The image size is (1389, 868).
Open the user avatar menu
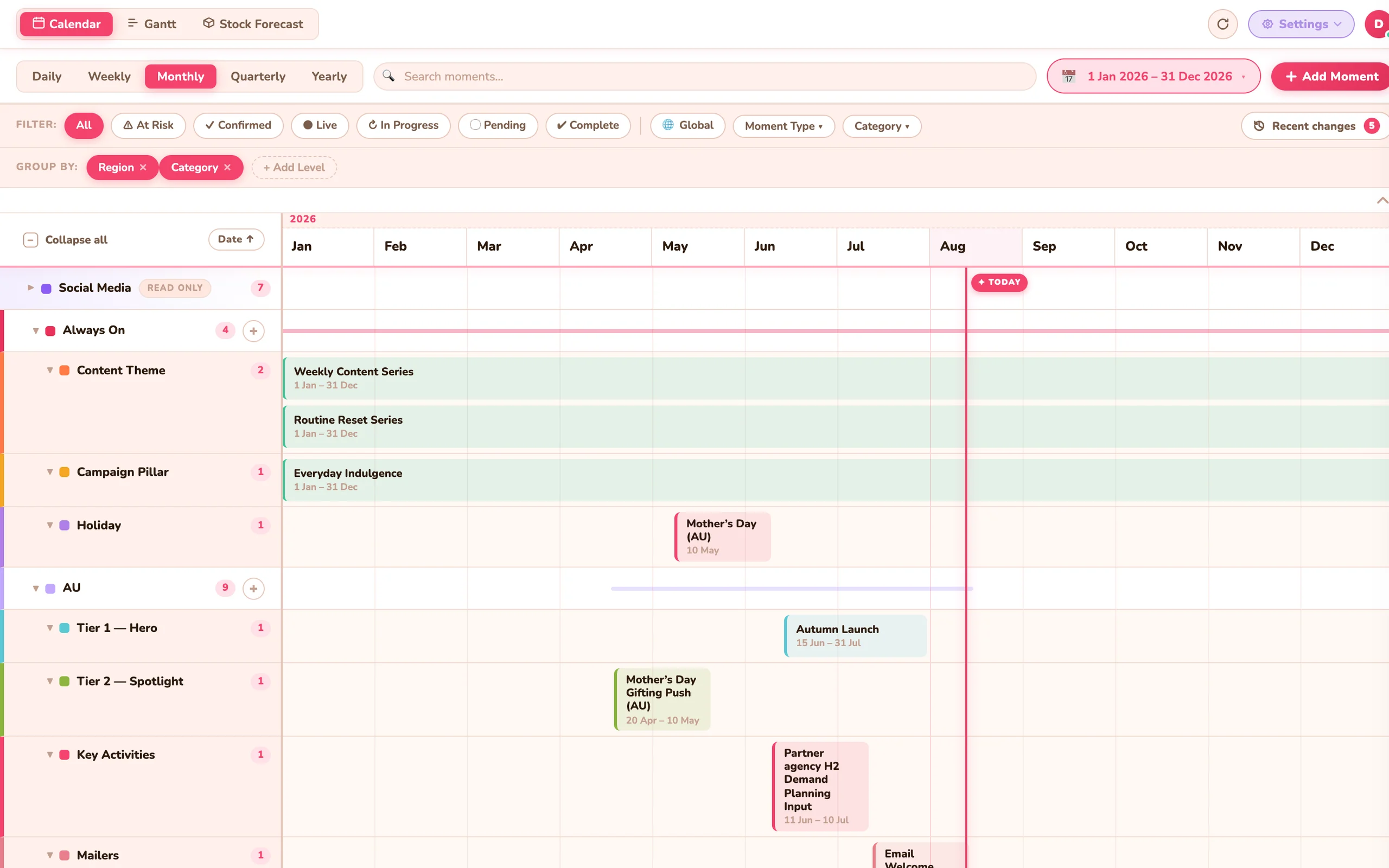[1378, 24]
